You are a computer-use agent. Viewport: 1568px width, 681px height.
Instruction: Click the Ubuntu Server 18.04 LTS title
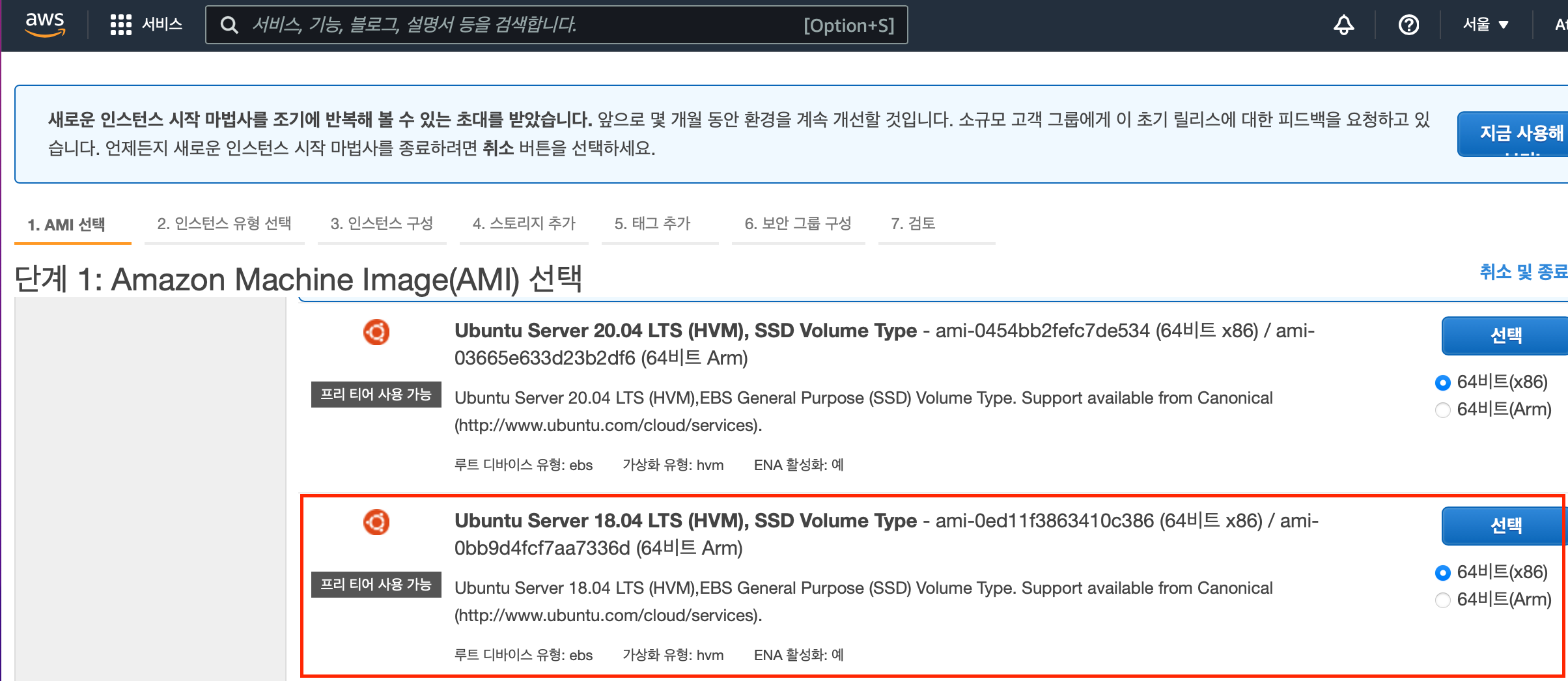tap(686, 521)
